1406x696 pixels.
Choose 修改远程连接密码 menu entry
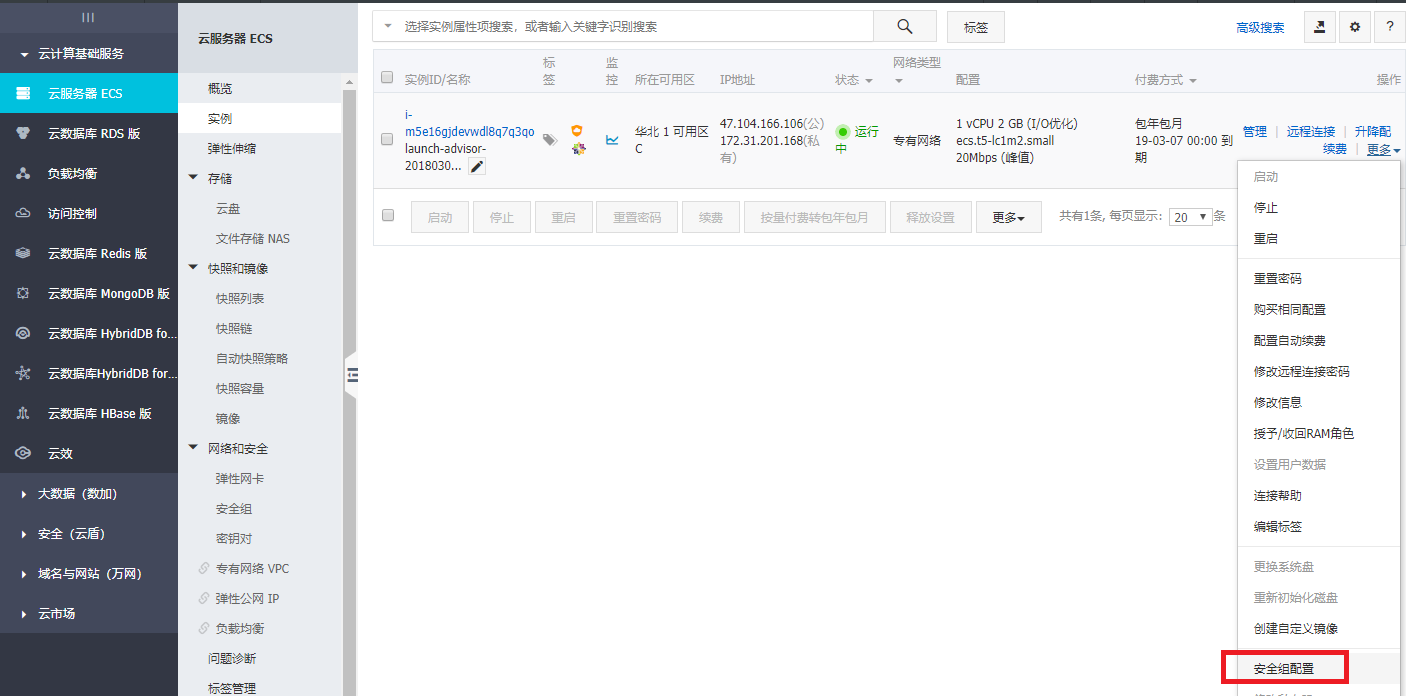click(1302, 371)
